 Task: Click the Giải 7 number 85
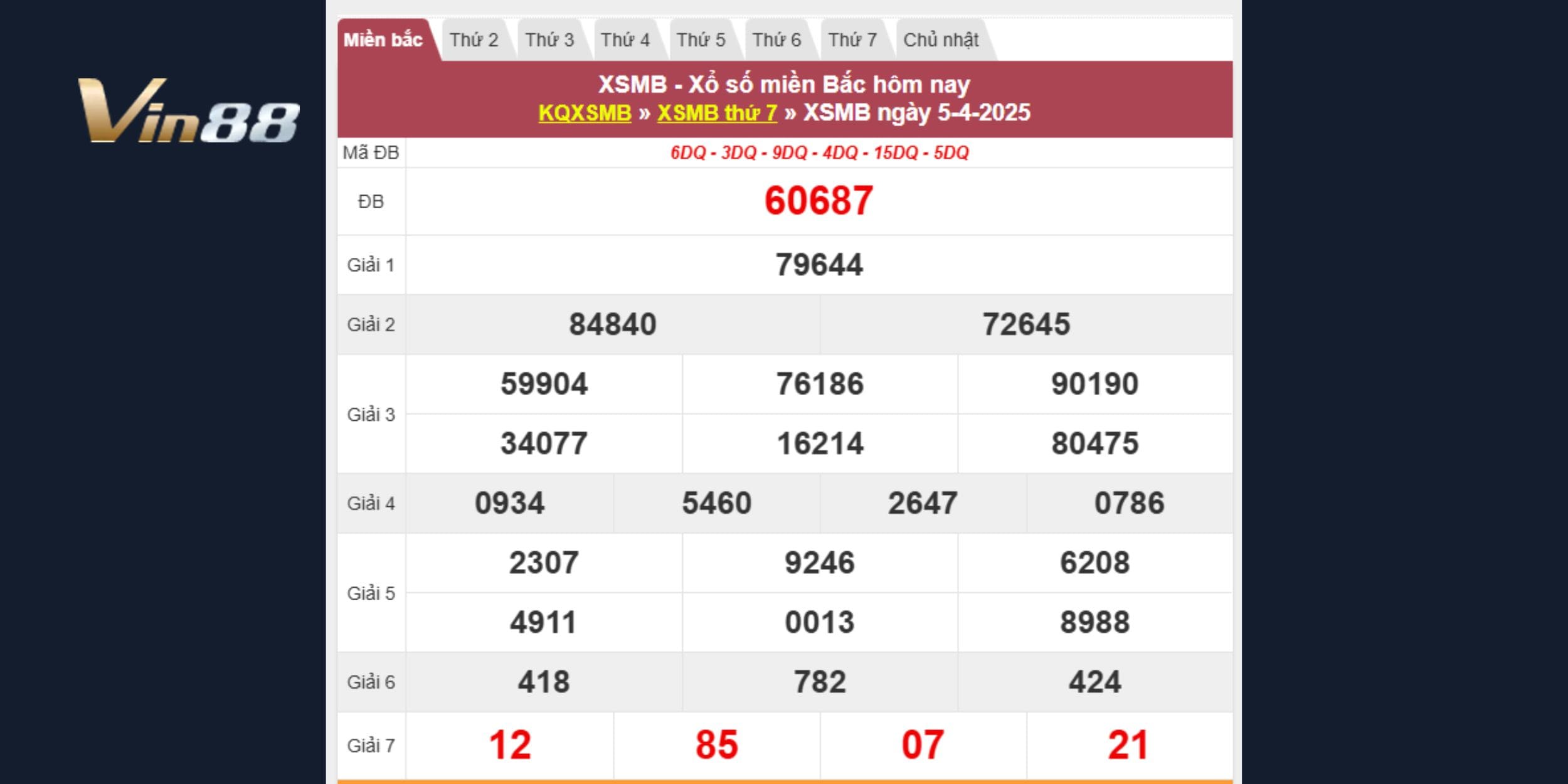coord(717,745)
